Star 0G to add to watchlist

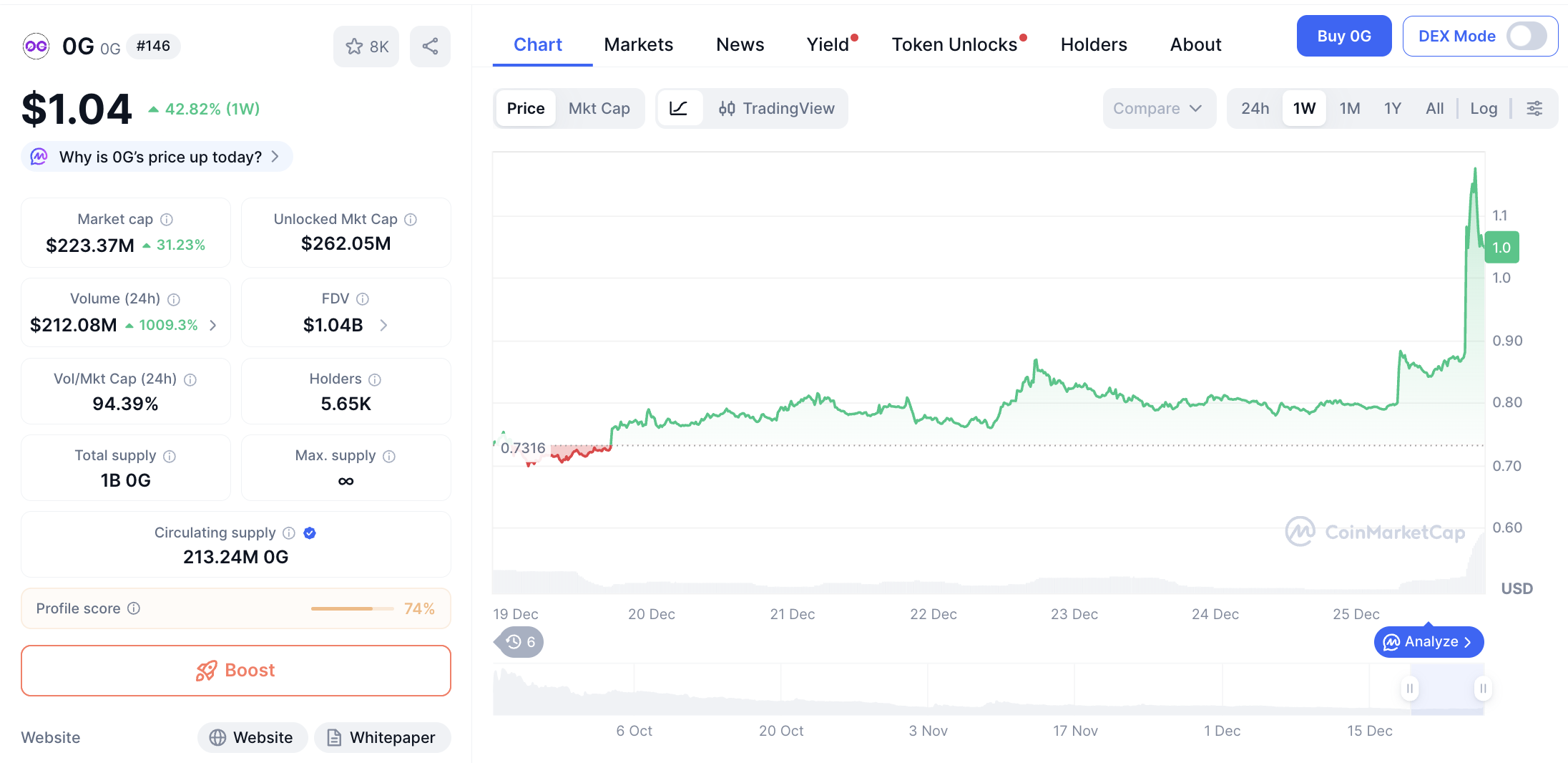[366, 47]
